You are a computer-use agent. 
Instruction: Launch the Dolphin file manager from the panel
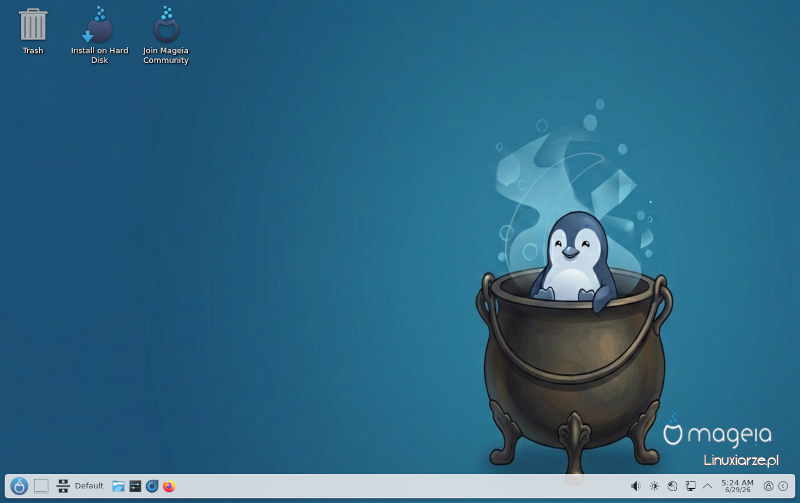118,486
